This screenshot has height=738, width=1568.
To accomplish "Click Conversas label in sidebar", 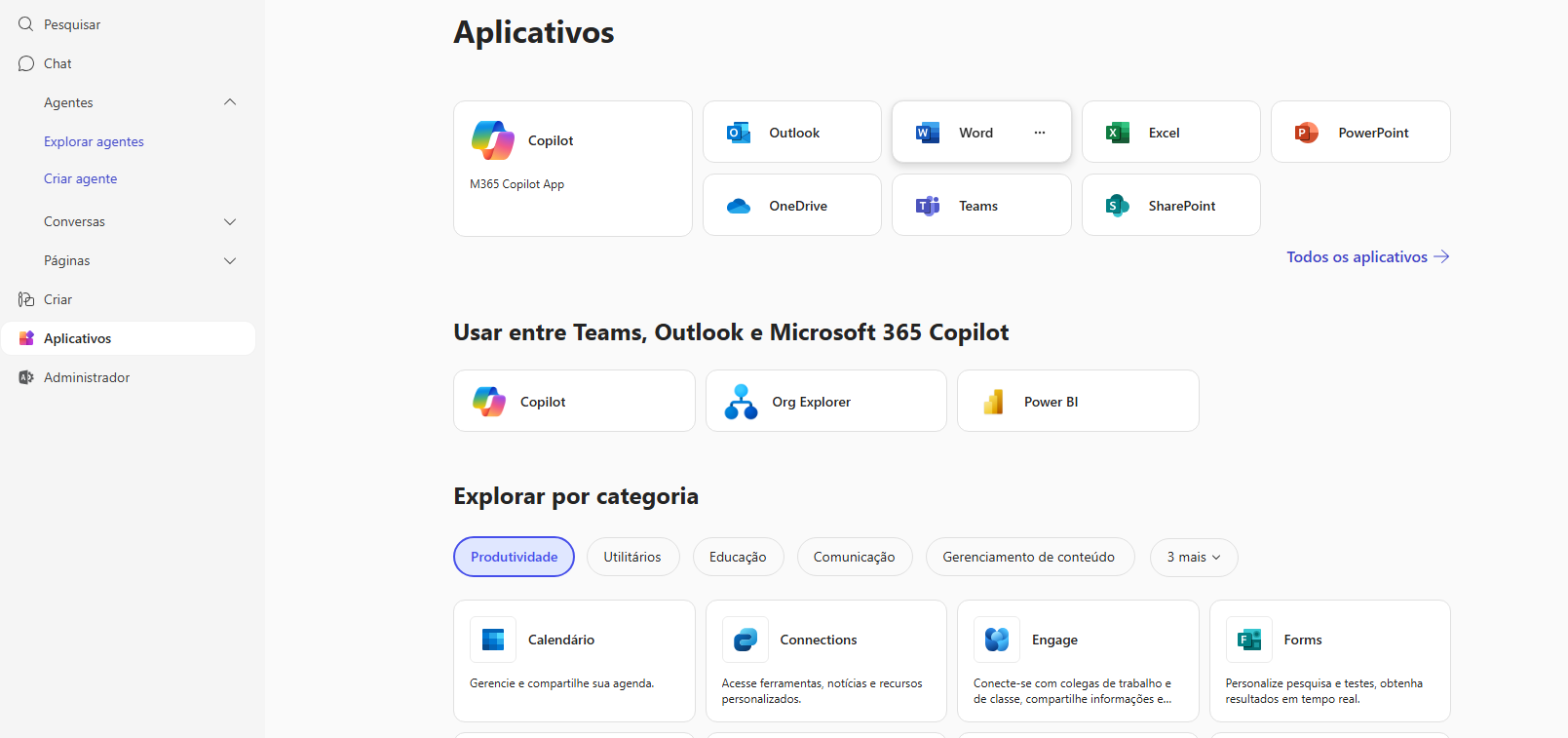I will coord(74,221).
